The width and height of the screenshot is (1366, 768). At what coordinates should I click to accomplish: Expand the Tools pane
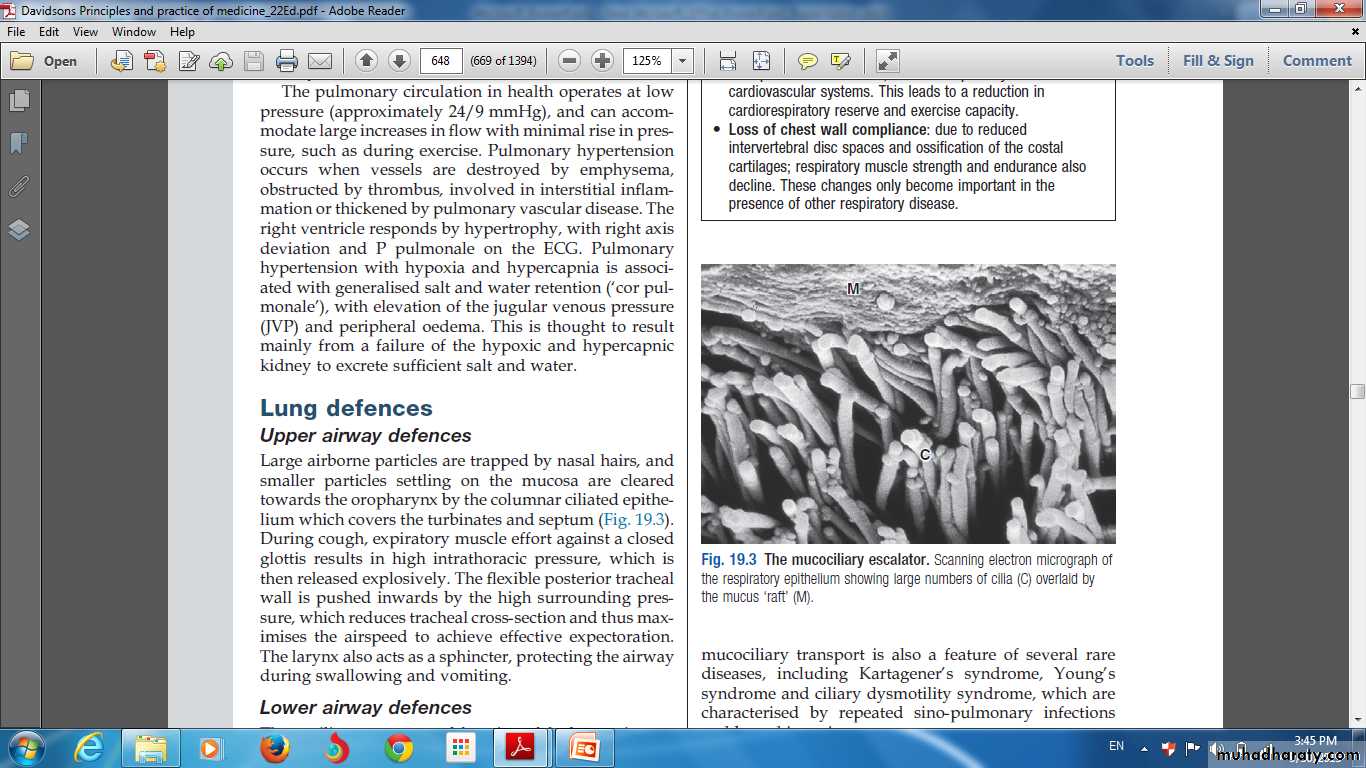(x=1135, y=61)
